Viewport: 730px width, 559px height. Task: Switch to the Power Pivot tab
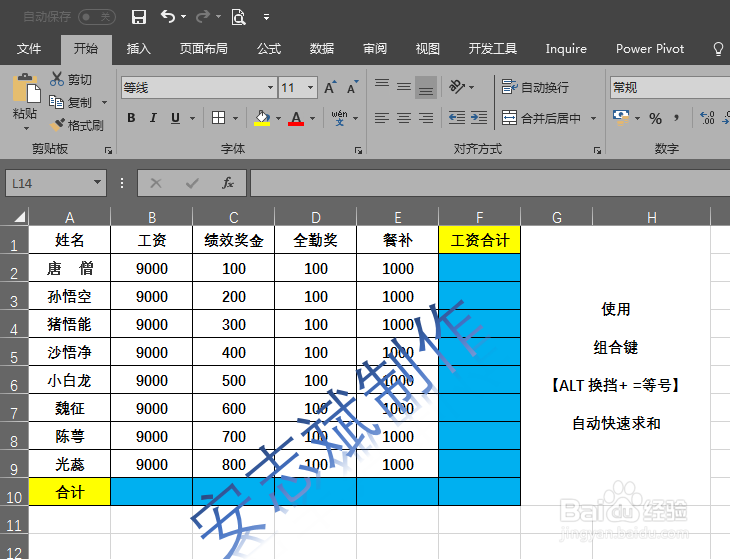click(x=650, y=48)
